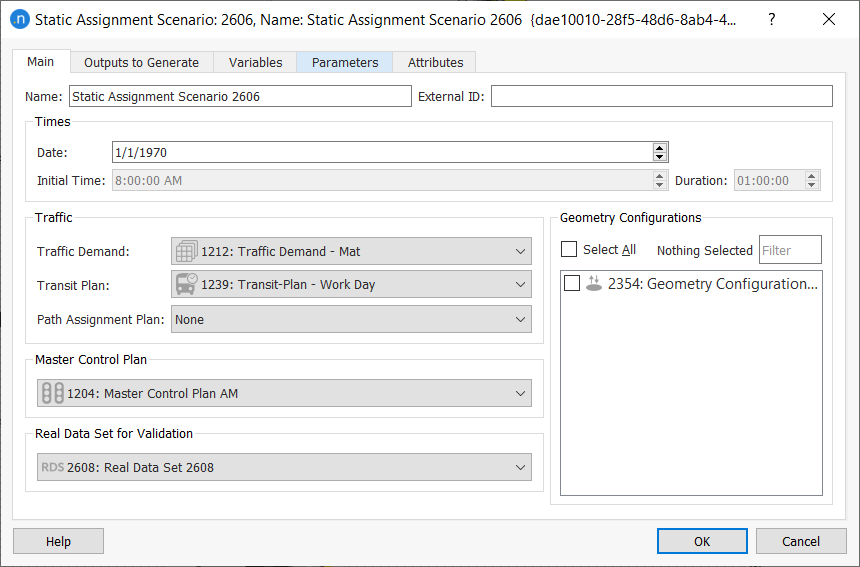This screenshot has height=567, width=860.
Task: Check the Select All checkbox
Action: click(x=569, y=250)
